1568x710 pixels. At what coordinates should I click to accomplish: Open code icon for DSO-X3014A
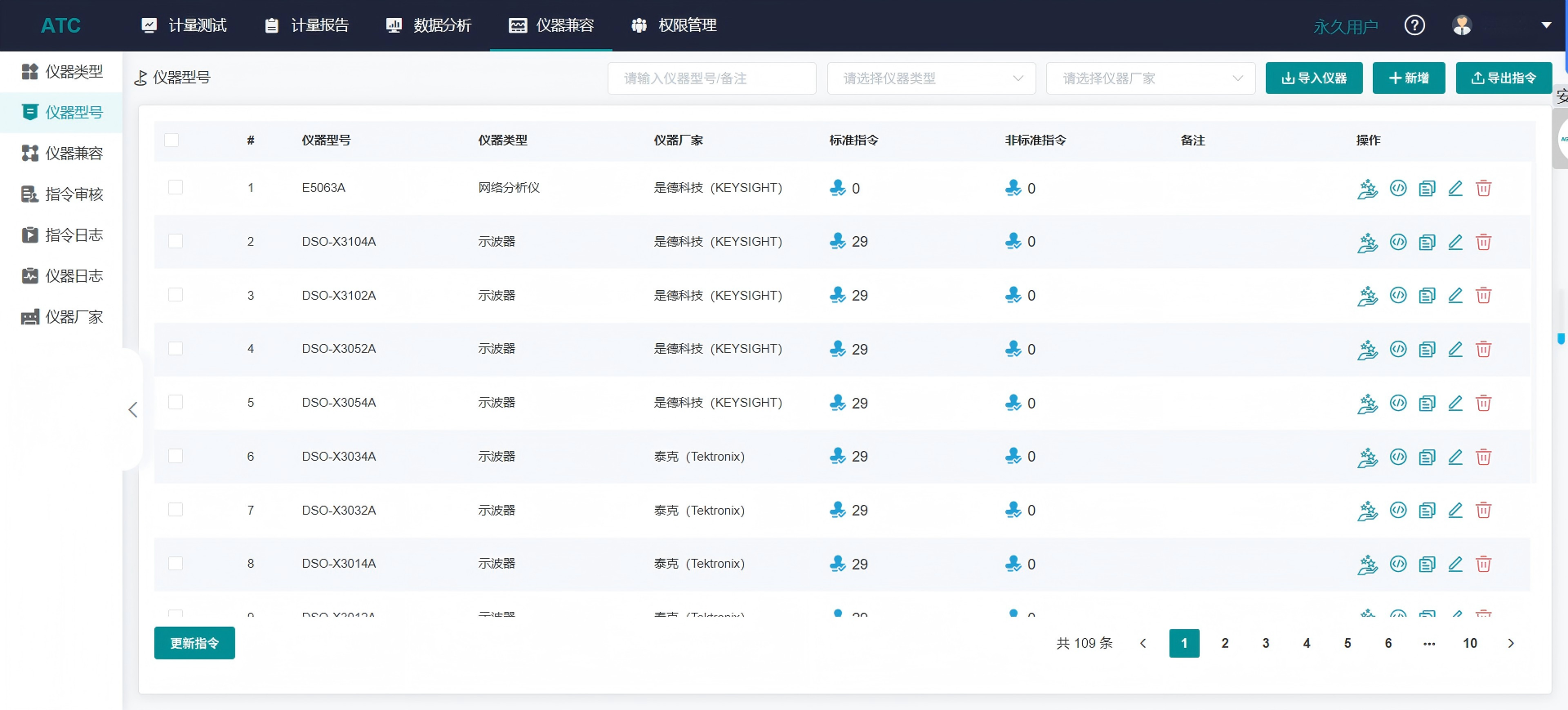coord(1398,564)
